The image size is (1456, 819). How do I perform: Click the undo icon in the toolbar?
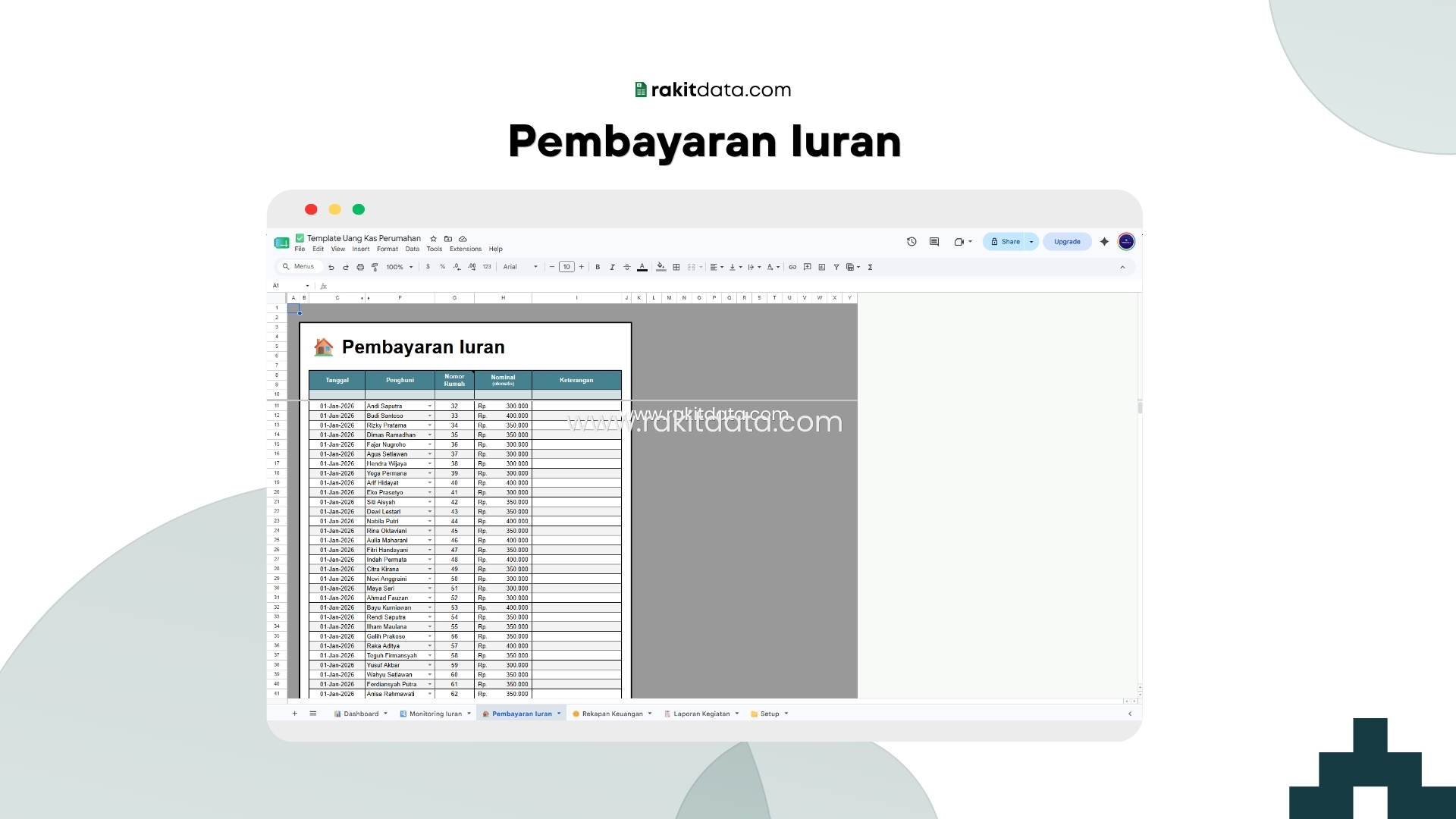pos(331,267)
